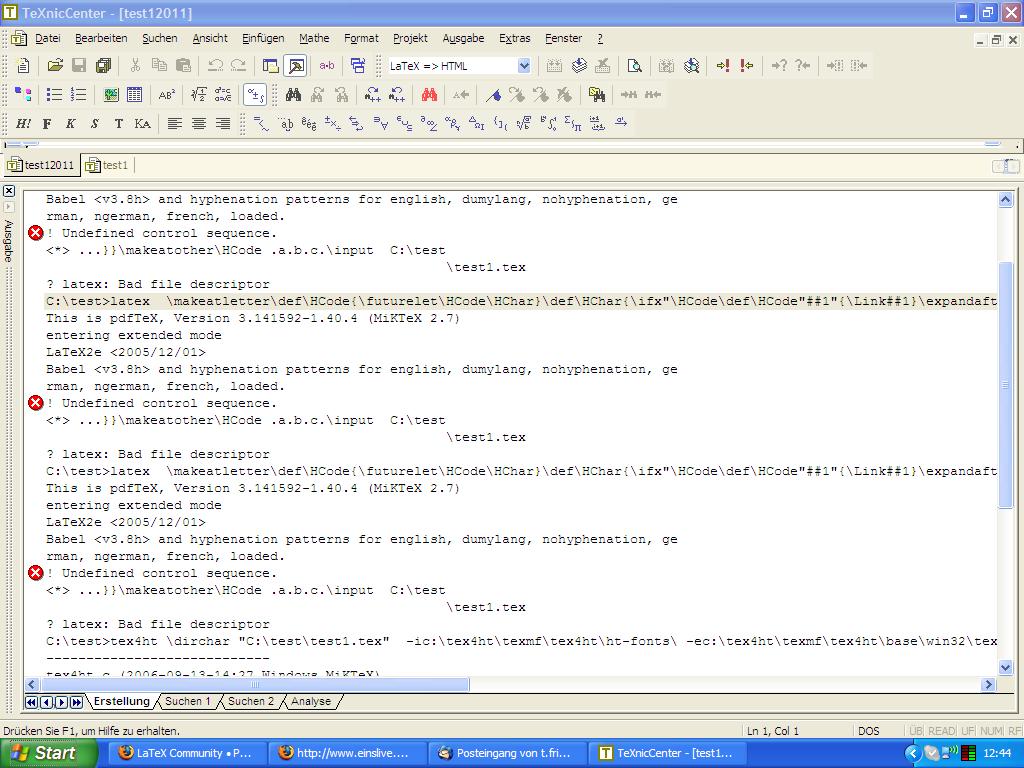Insert numbered enumerate list icon
Screen dimensions: 1024x768
point(78,95)
